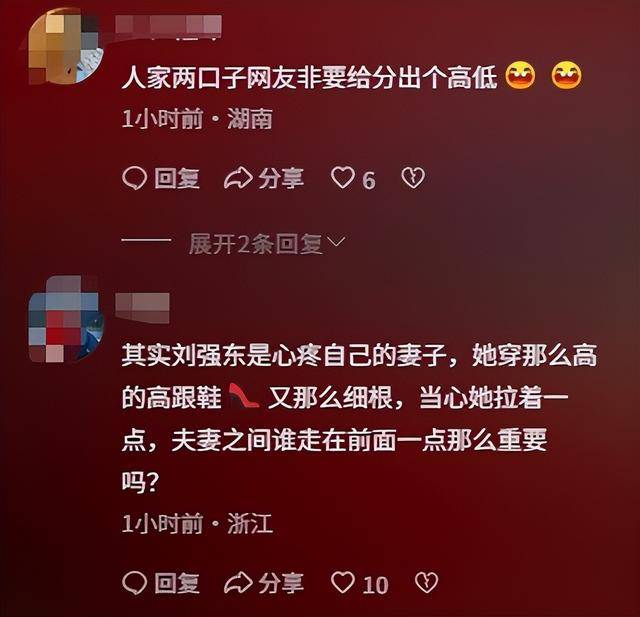
Task: Open the second commenter's blurred username
Action: pos(142,308)
